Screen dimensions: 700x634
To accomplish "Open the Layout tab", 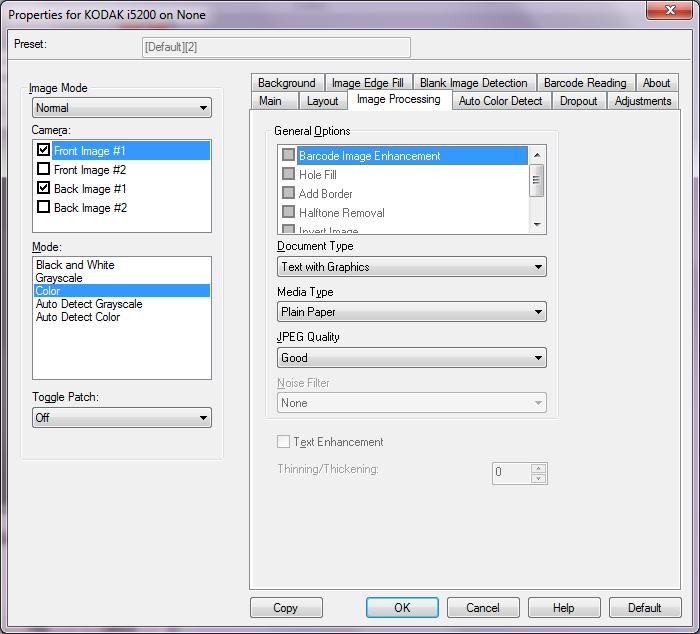I will [x=322, y=101].
